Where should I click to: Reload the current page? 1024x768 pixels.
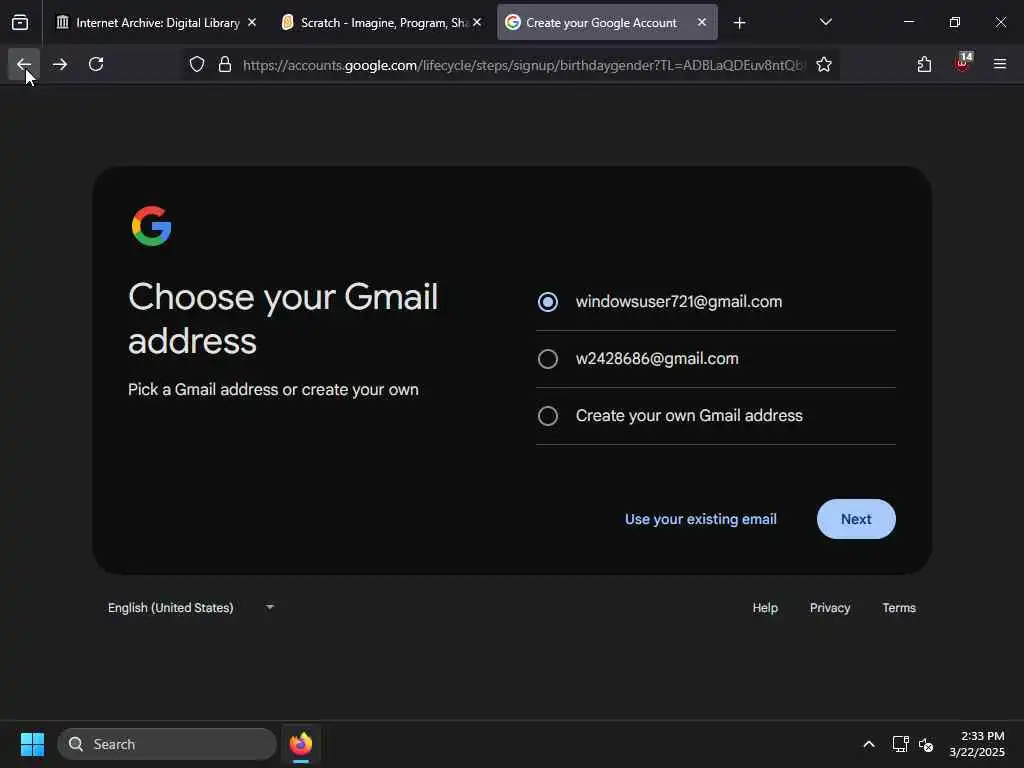[x=96, y=64]
